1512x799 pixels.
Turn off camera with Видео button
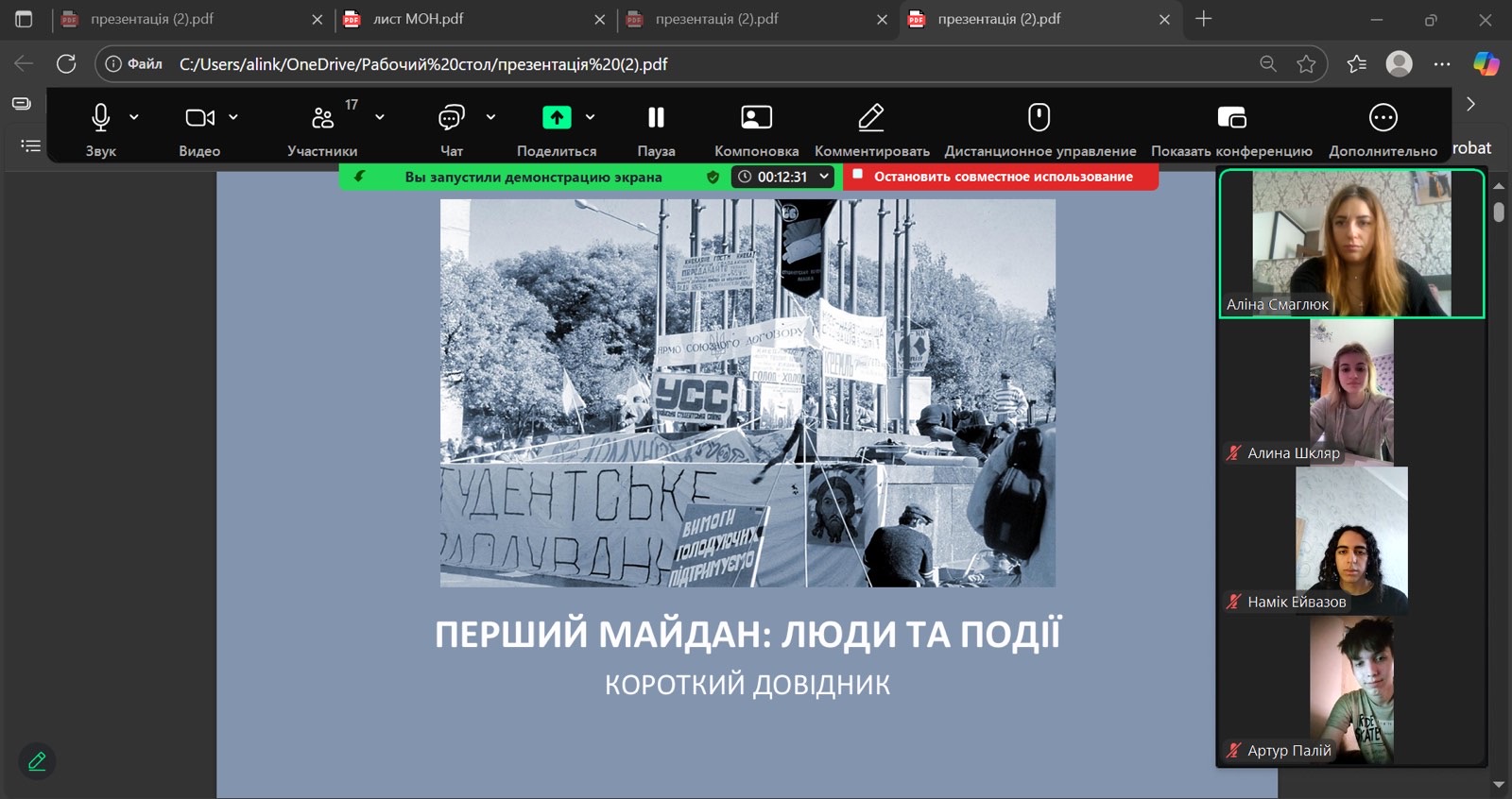point(199,127)
